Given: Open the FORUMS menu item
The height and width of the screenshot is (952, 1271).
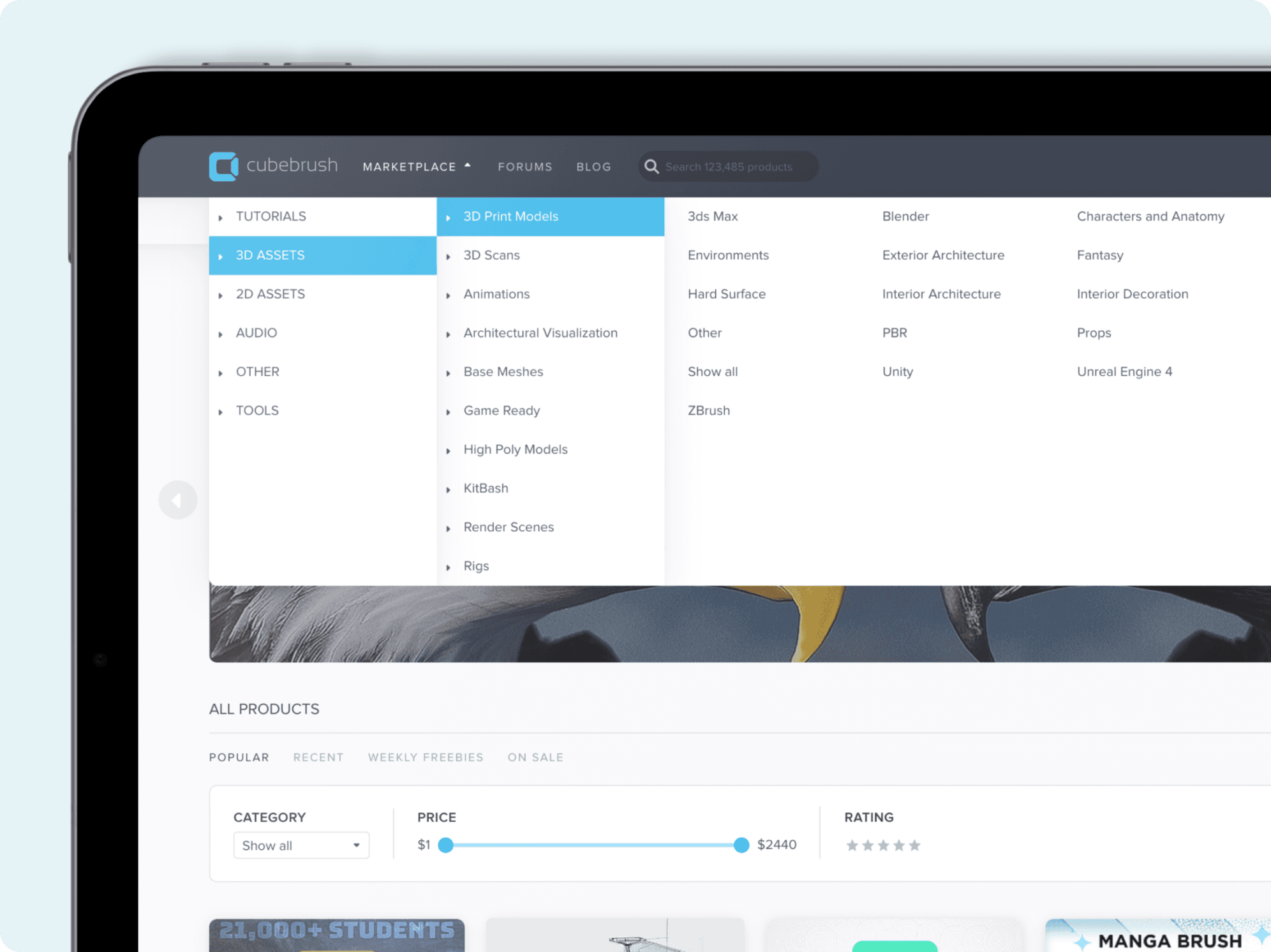Looking at the screenshot, I should click(525, 166).
